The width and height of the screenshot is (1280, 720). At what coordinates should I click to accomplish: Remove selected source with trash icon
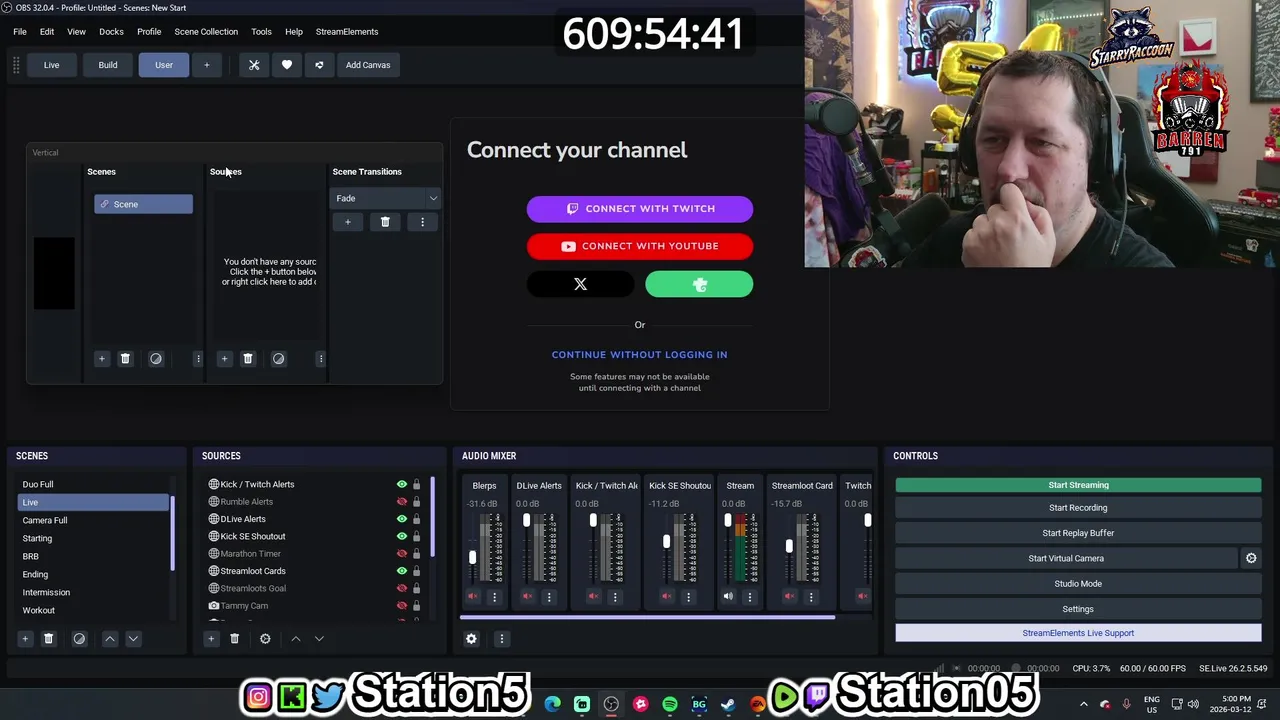[x=235, y=638]
